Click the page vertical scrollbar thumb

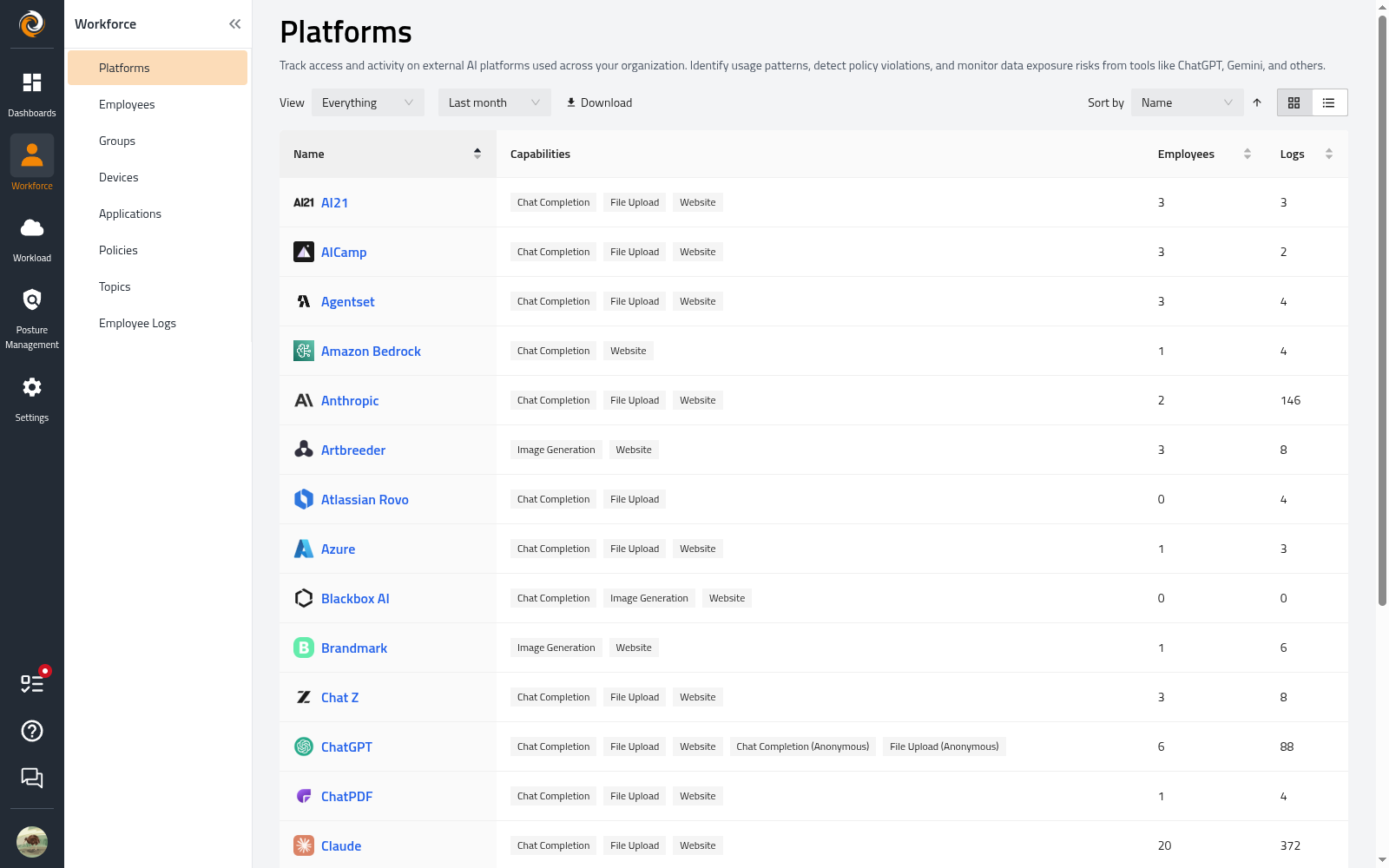pos(1382,310)
